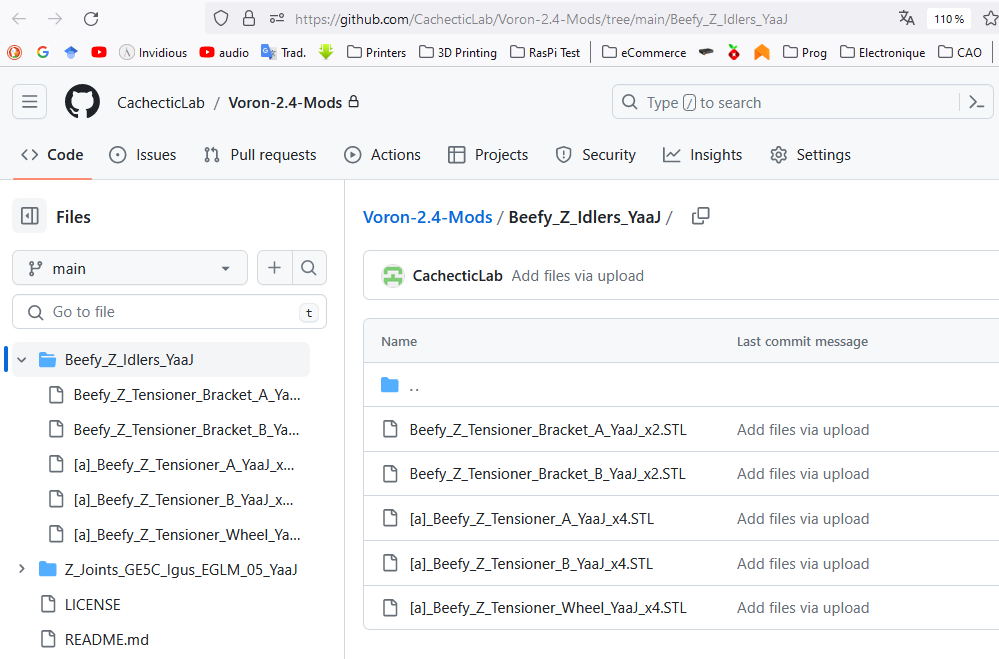Open the audio bookmark
Screen dimensions: 999x659
(x=224, y=52)
